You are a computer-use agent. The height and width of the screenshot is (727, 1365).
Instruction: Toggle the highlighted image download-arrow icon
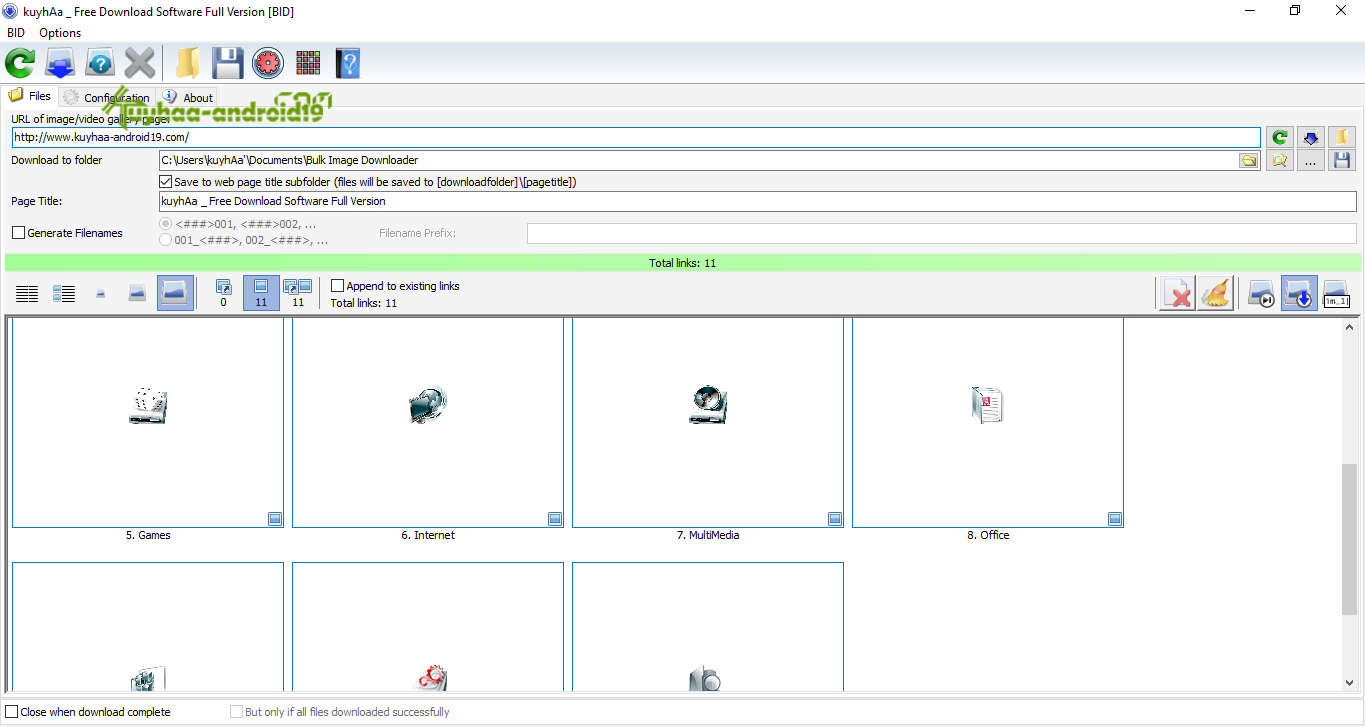tap(1299, 294)
